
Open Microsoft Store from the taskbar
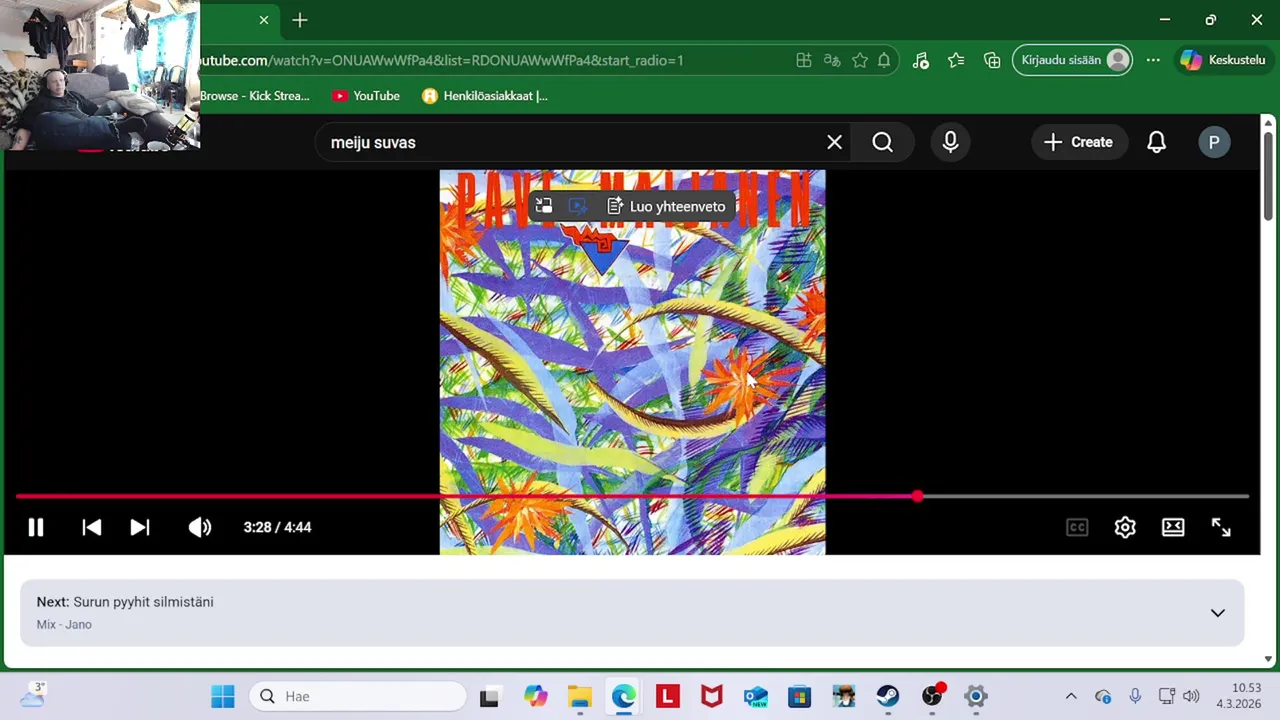[x=800, y=696]
